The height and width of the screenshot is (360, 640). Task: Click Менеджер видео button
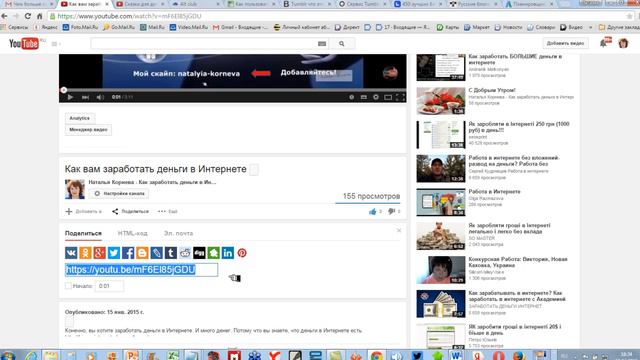coord(88,130)
